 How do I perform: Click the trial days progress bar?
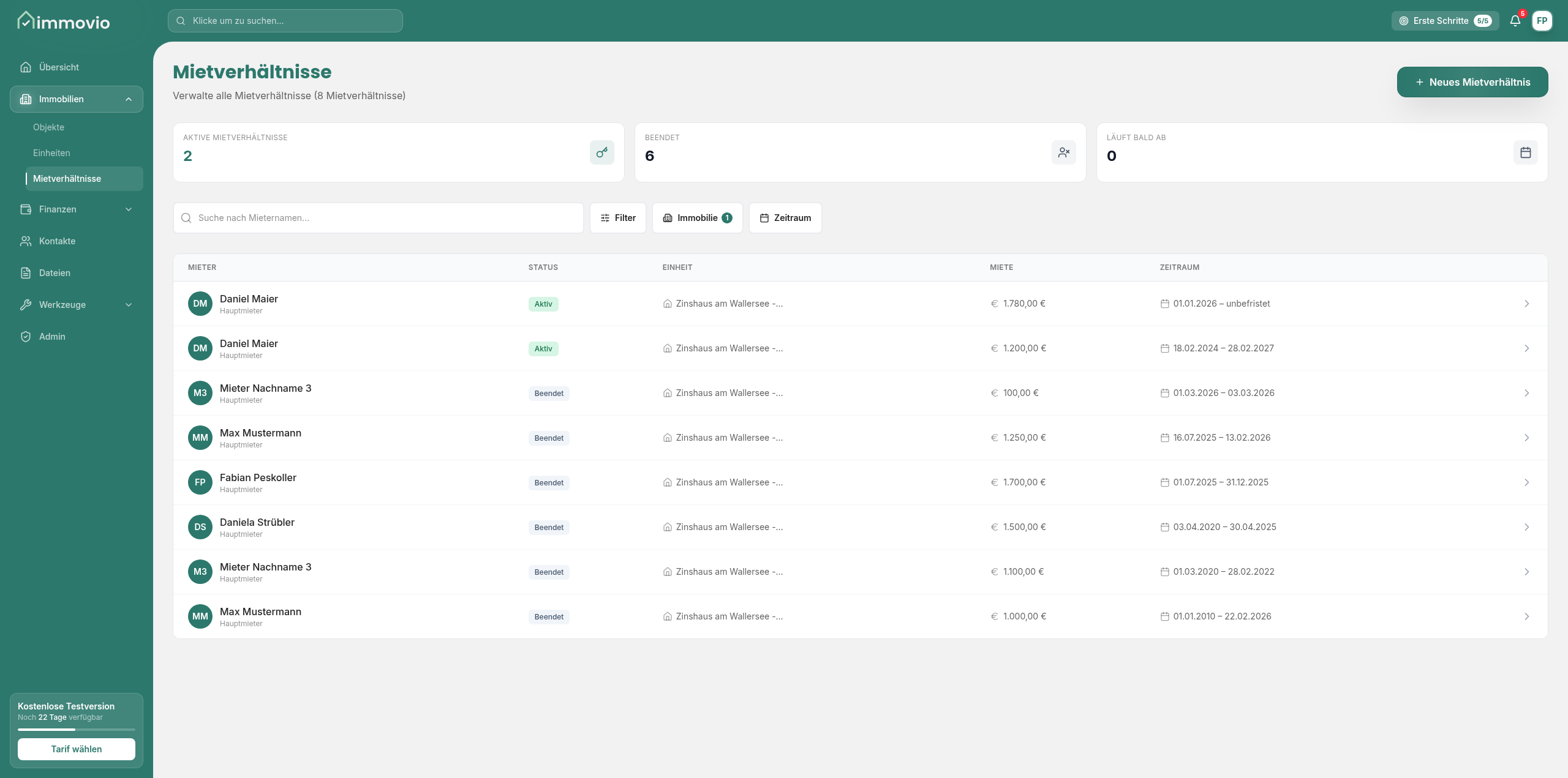coord(77,730)
